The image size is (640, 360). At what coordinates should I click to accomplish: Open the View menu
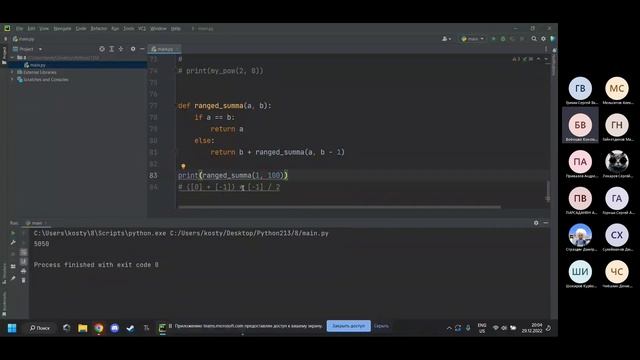click(44, 29)
